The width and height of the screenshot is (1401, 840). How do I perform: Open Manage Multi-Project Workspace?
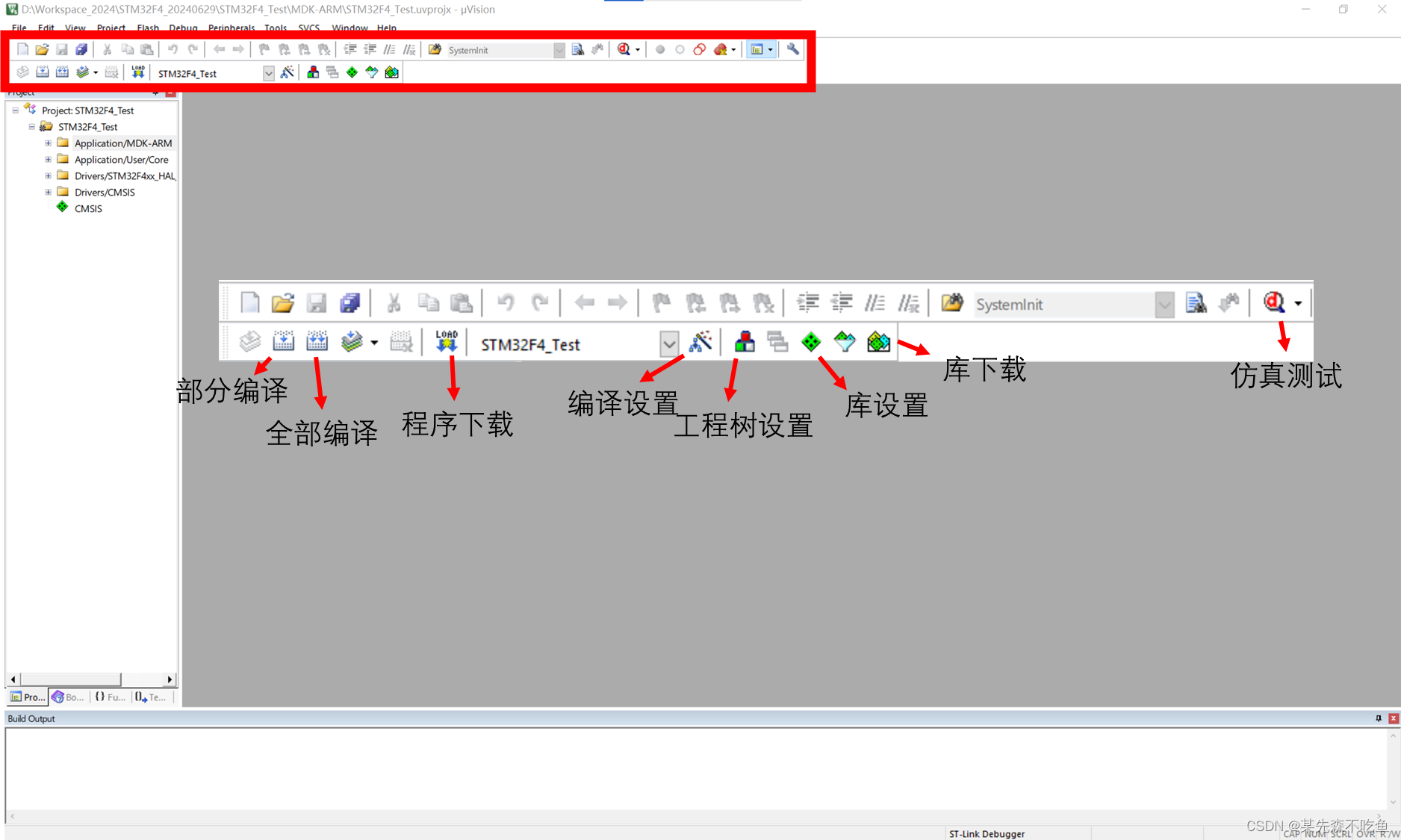coord(332,72)
